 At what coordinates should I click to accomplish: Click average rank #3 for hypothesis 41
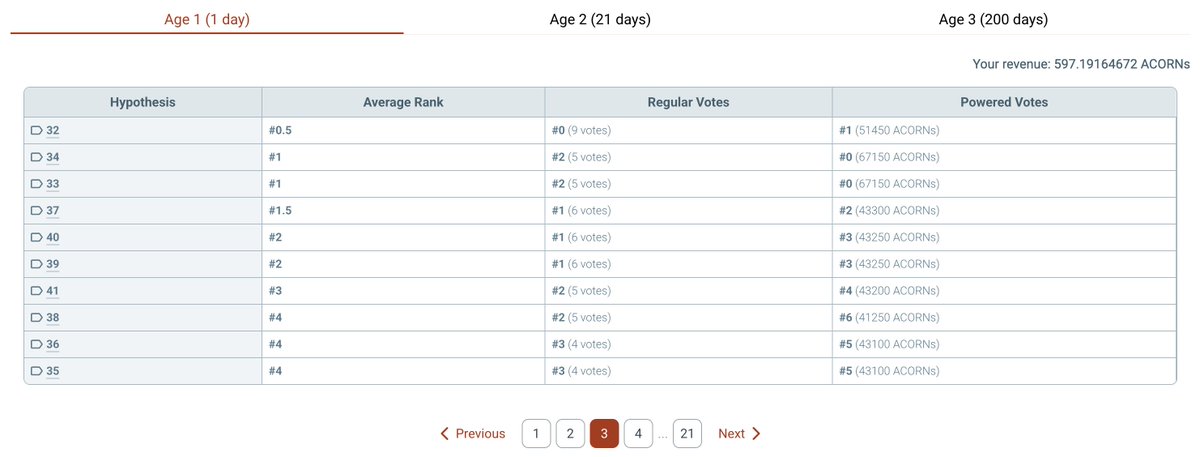click(404, 291)
